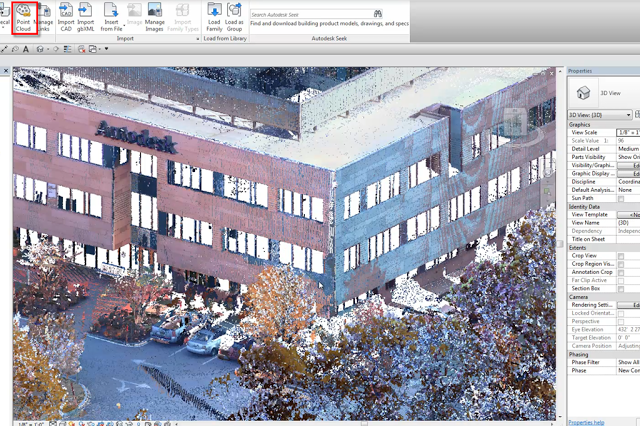Choose Insert from File icon

click(111, 18)
